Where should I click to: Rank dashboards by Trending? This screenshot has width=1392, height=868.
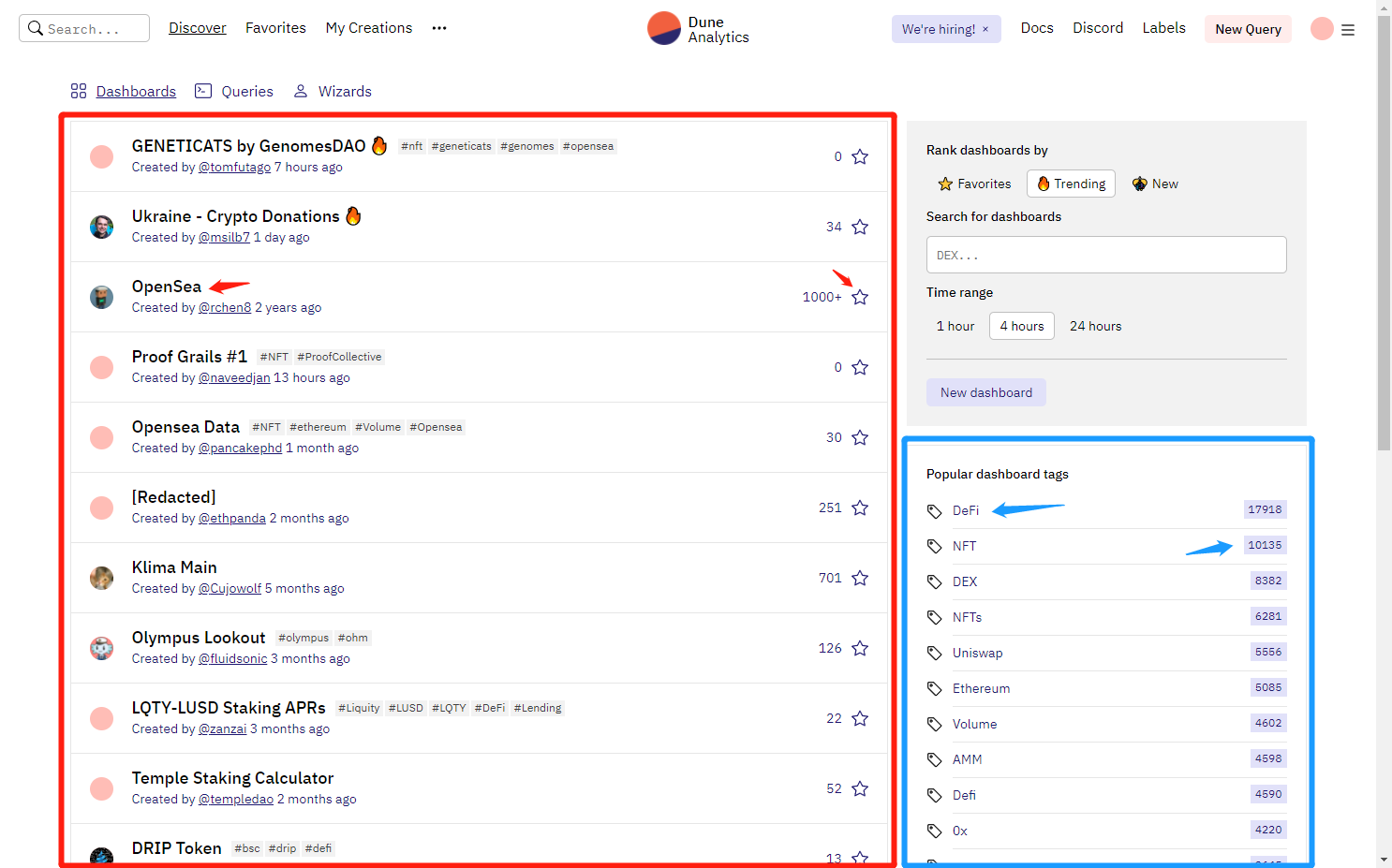pyautogui.click(x=1071, y=184)
